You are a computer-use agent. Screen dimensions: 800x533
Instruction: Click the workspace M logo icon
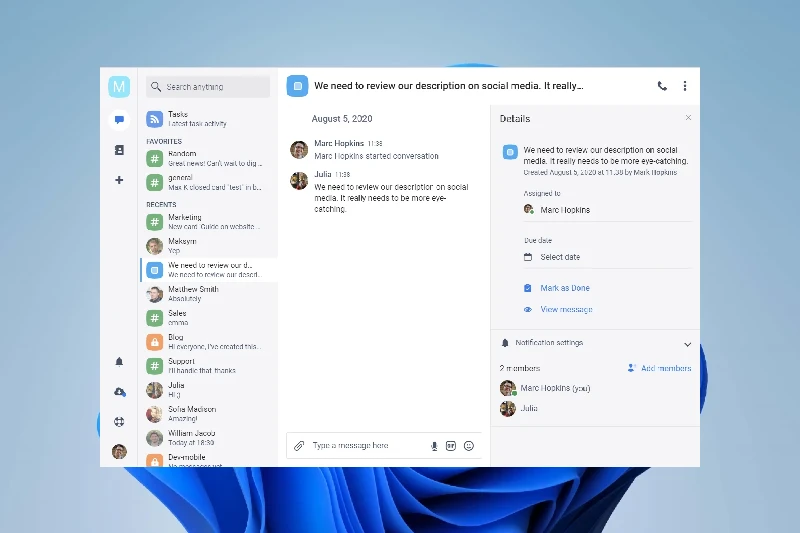pyautogui.click(x=119, y=87)
